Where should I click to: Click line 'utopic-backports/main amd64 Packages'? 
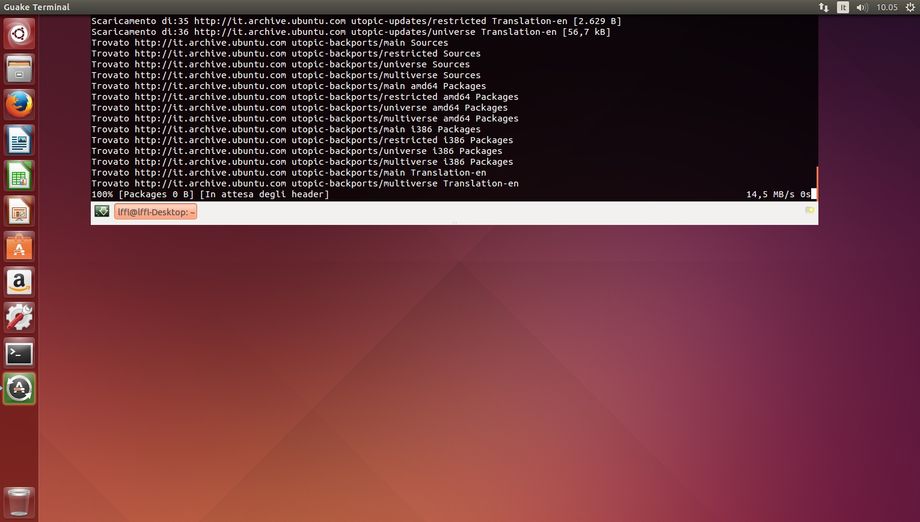pos(289,86)
